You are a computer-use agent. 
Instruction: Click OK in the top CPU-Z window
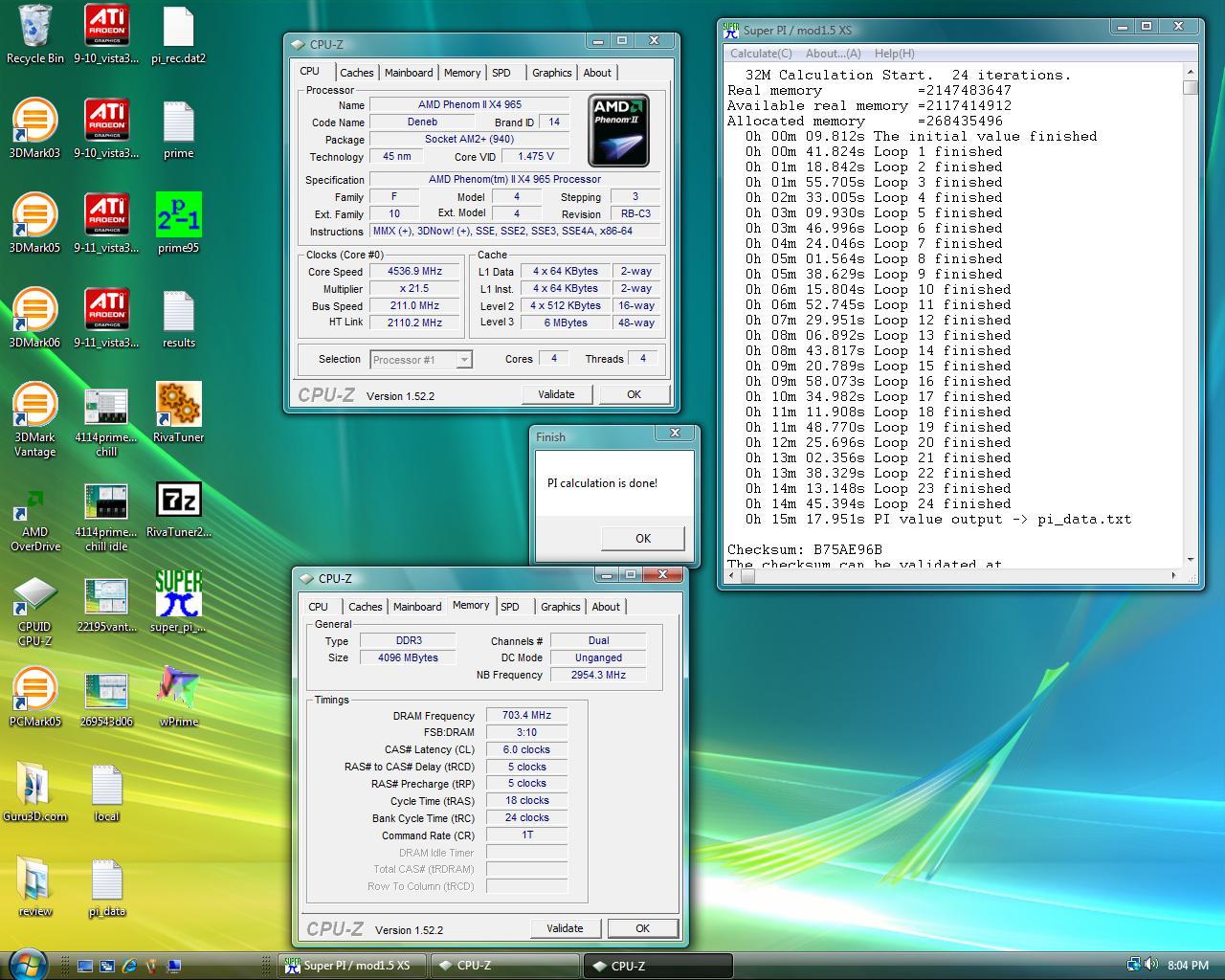click(634, 394)
